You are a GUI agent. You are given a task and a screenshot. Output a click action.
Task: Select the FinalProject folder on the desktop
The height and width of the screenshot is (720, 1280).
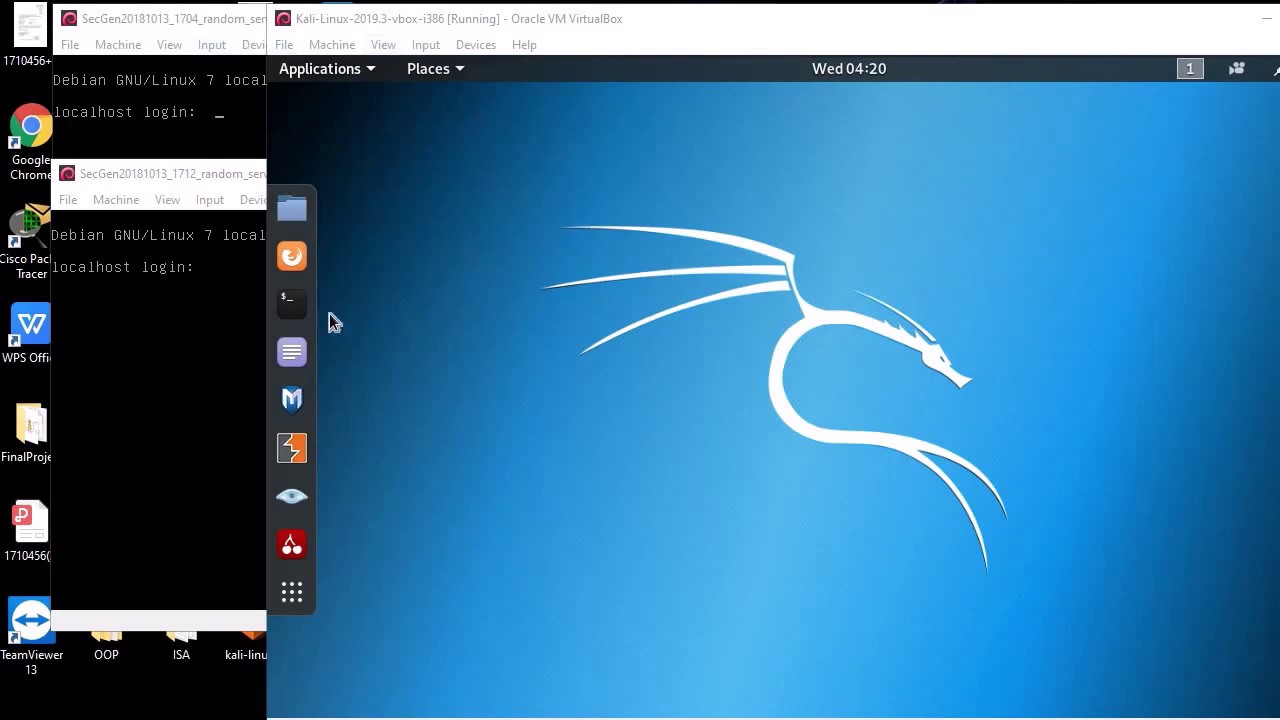pos(28,432)
